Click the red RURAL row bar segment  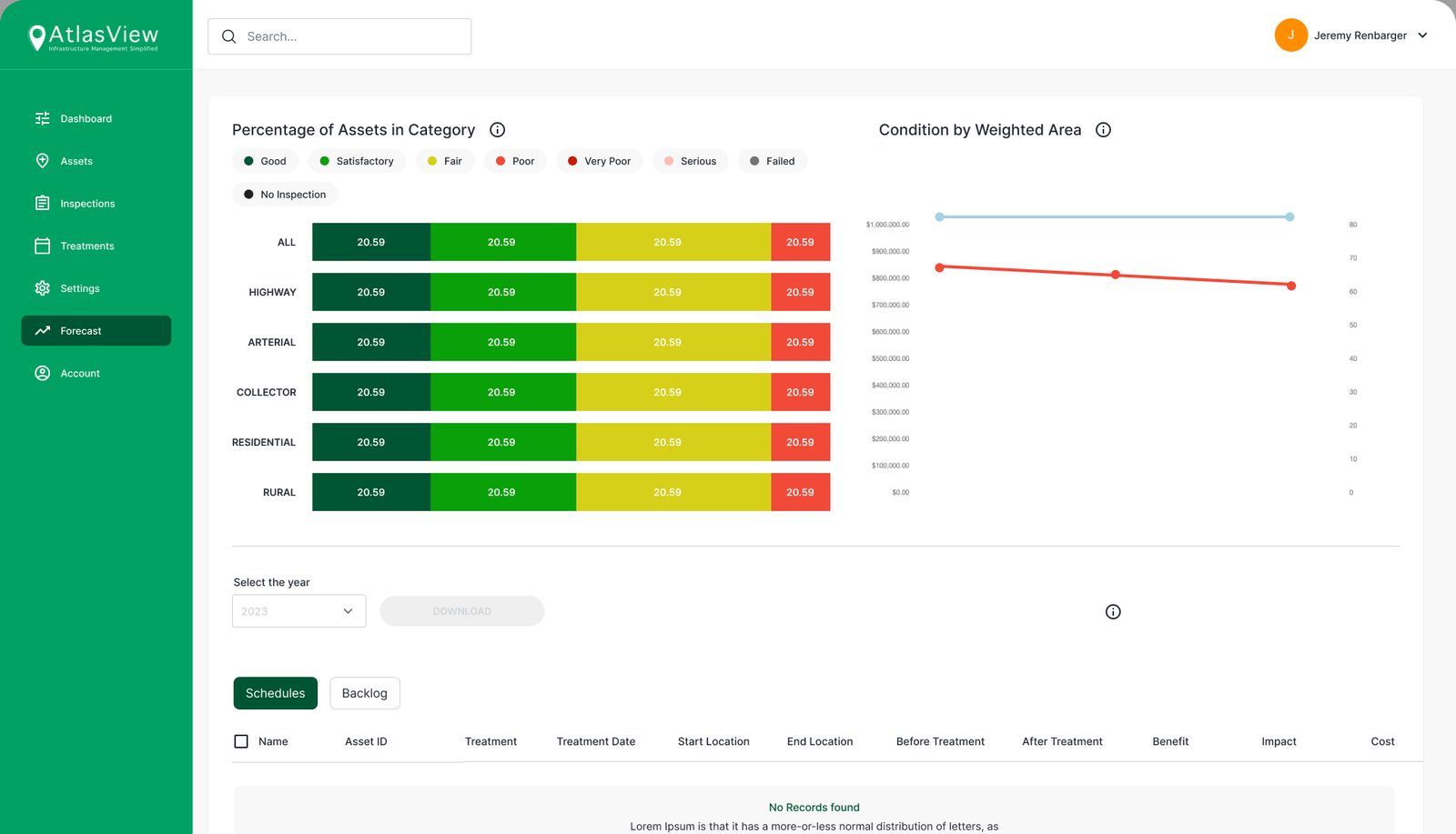(x=801, y=492)
